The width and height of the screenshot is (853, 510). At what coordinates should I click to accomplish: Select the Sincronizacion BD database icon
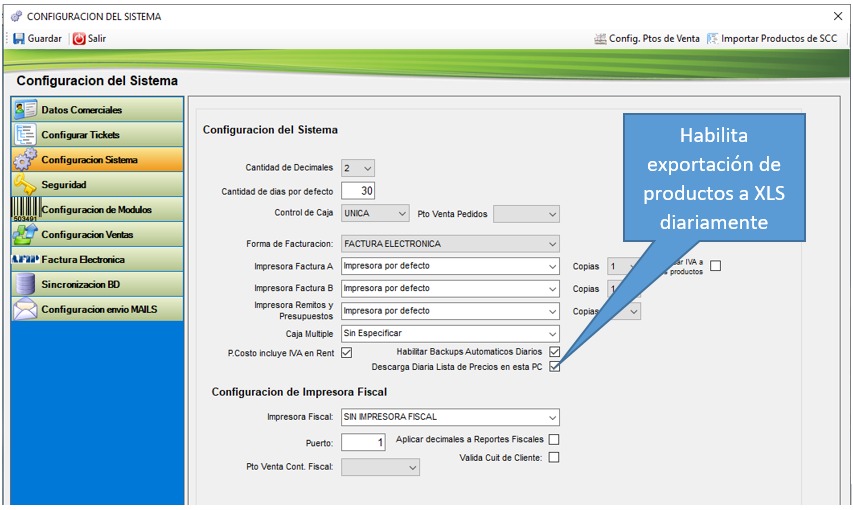pyautogui.click(x=25, y=284)
